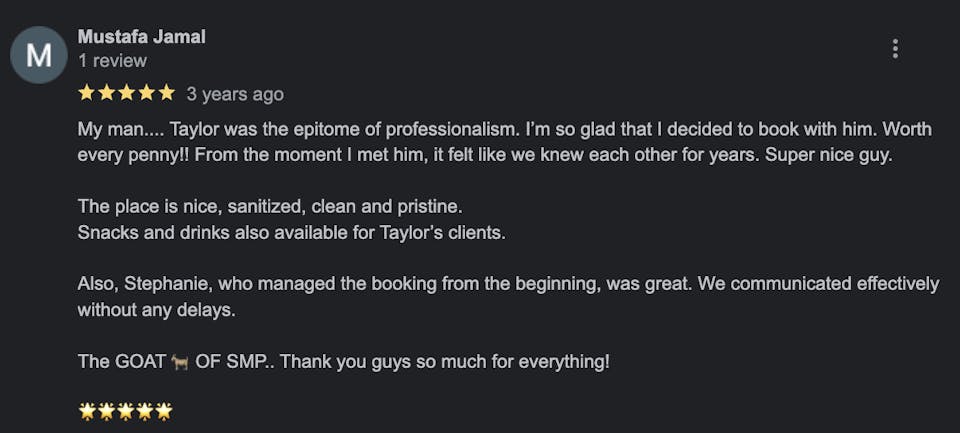Viewport: 960px width, 433px height.
Task: Click the second yellow rating star
Action: [106, 93]
